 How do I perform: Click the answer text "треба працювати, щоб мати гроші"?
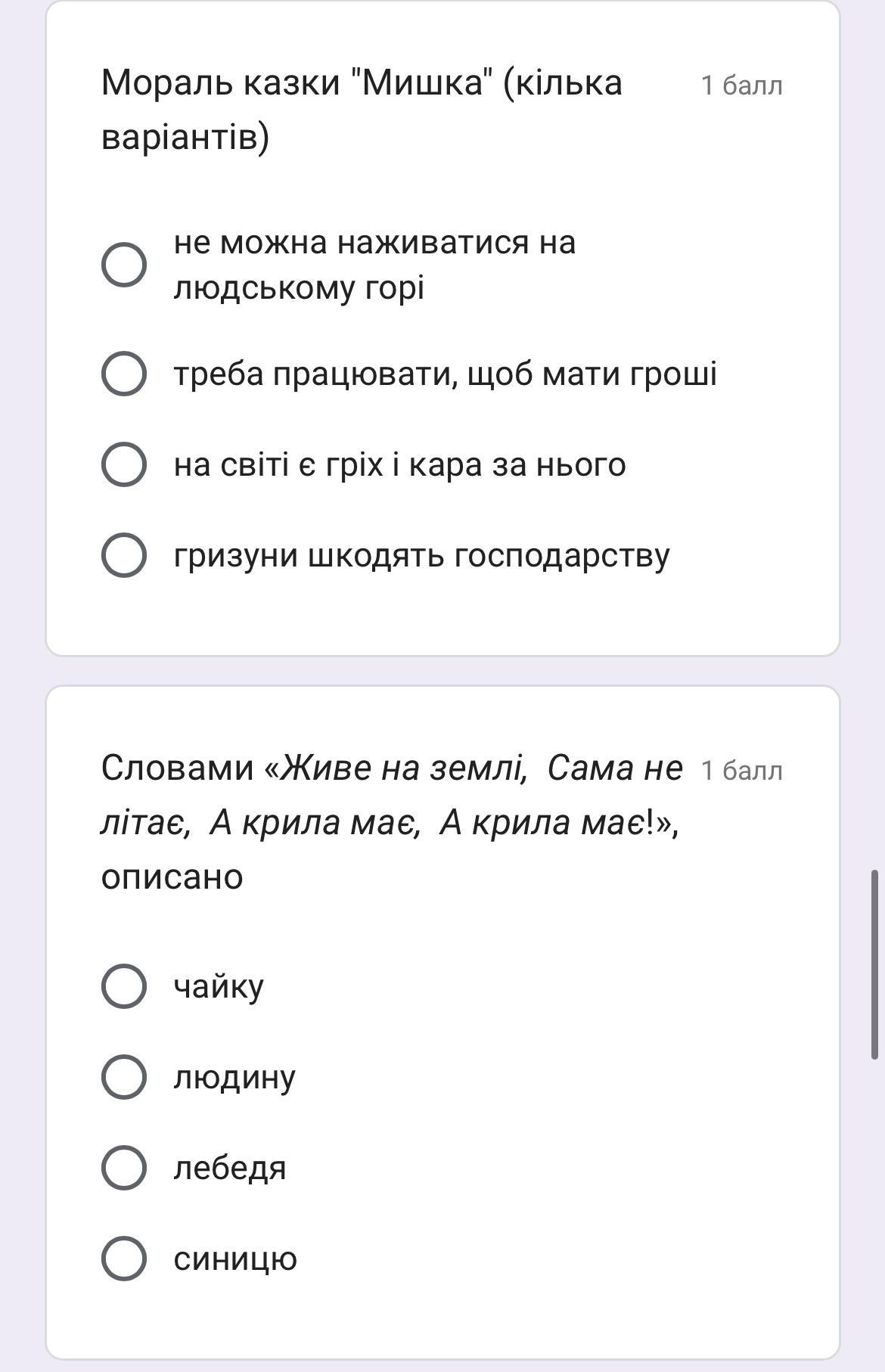coord(445,374)
